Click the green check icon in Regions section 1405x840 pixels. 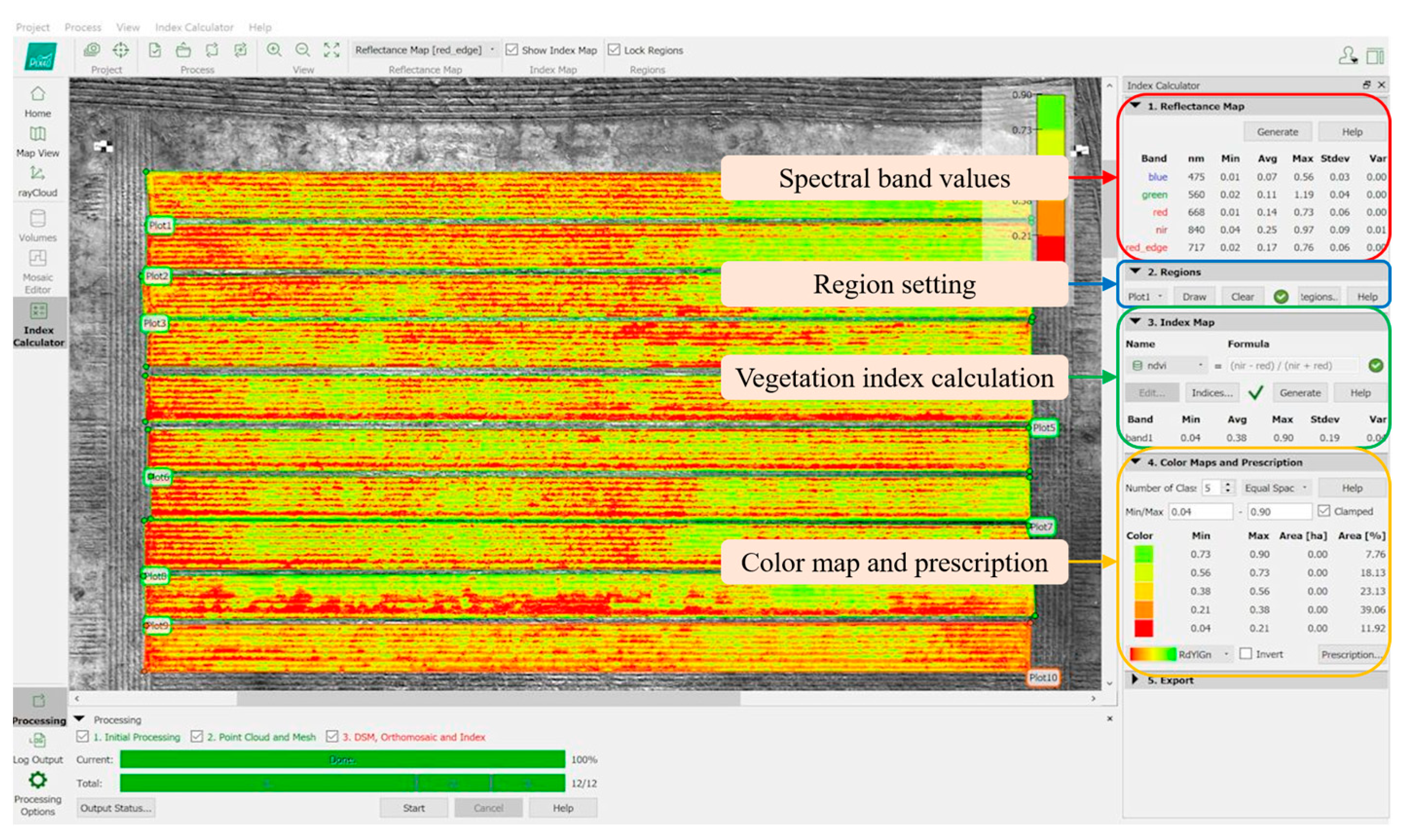[x=1280, y=296]
